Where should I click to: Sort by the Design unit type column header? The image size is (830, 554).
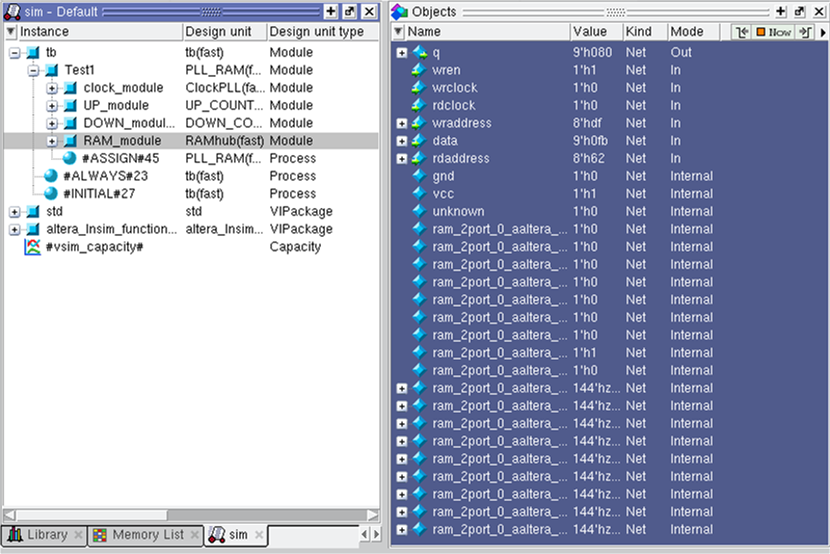[322, 32]
